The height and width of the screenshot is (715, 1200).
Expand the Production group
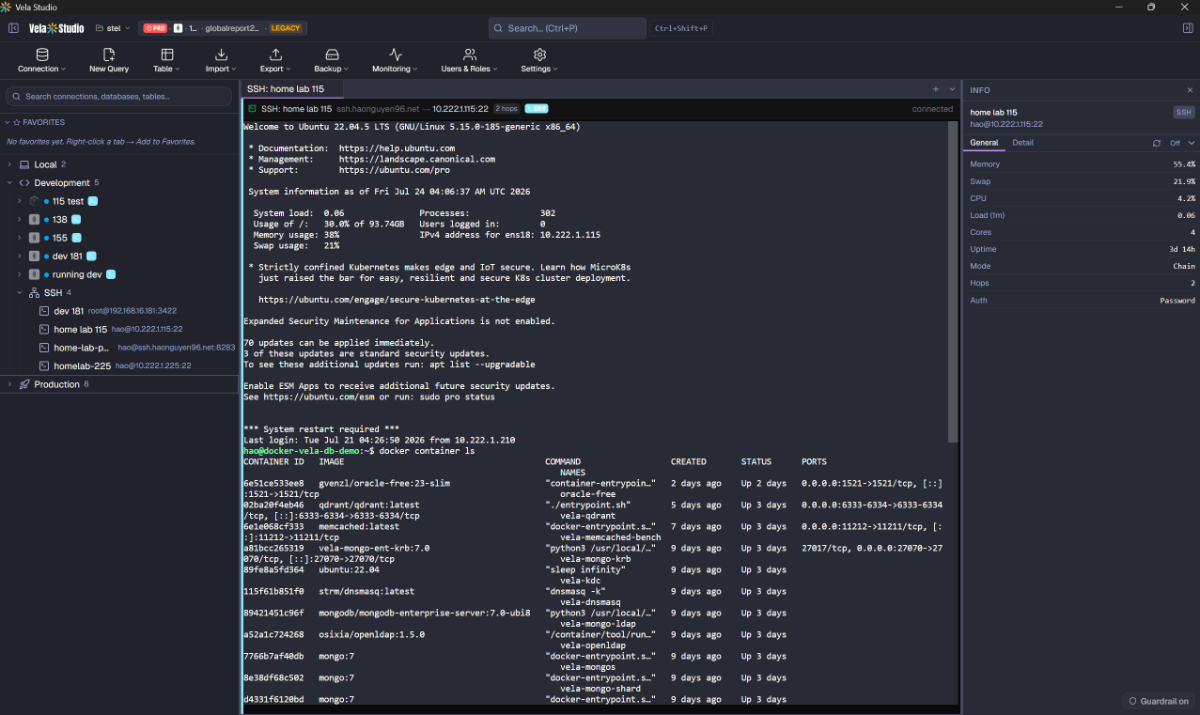coord(9,384)
